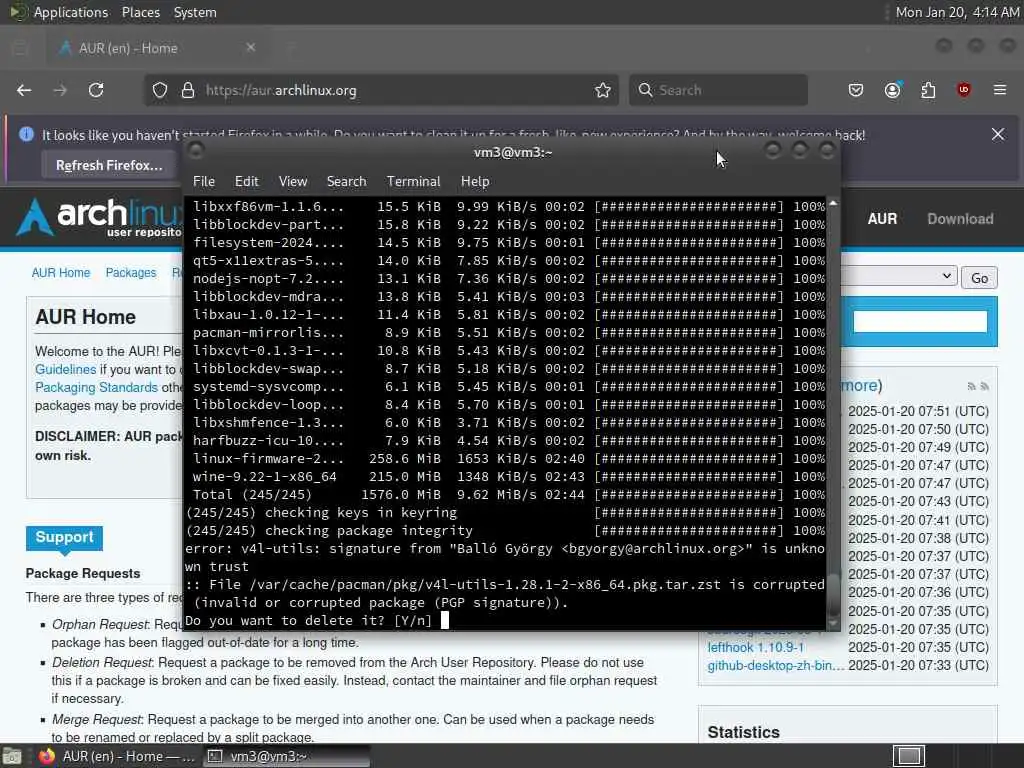Click the Firefox Search box
1024x768 pixels.
(x=718, y=90)
